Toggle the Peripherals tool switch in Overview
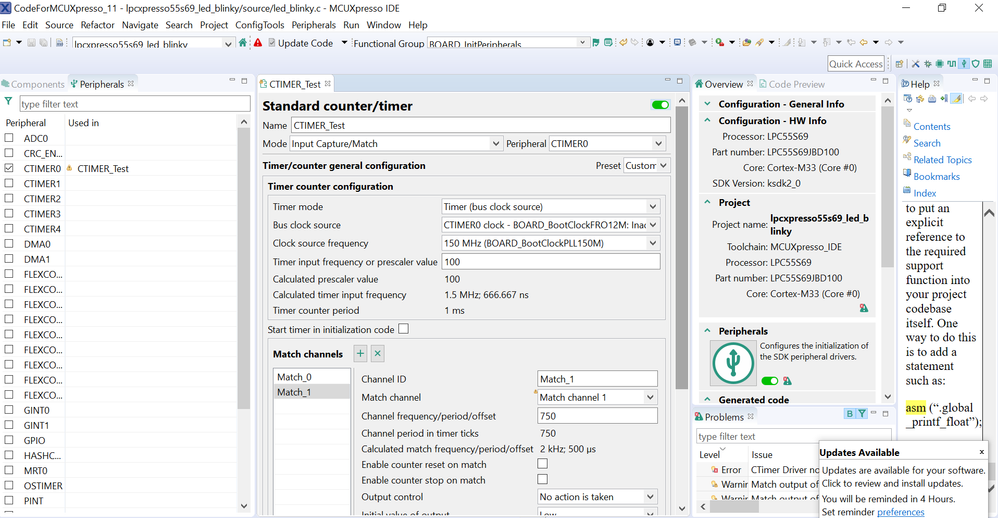 [770, 381]
